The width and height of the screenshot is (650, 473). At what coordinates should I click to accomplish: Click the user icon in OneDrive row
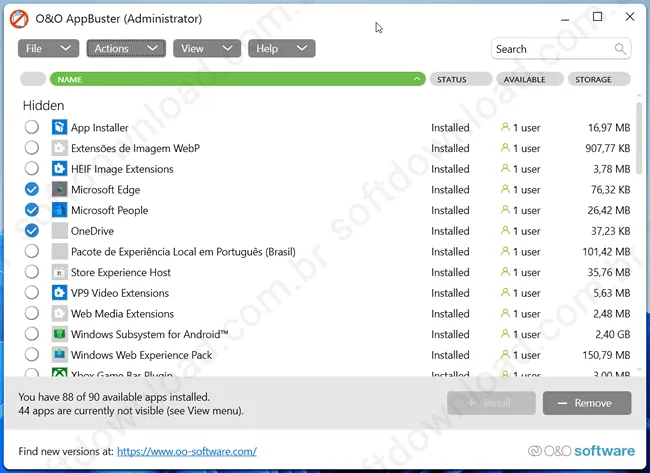coord(505,230)
